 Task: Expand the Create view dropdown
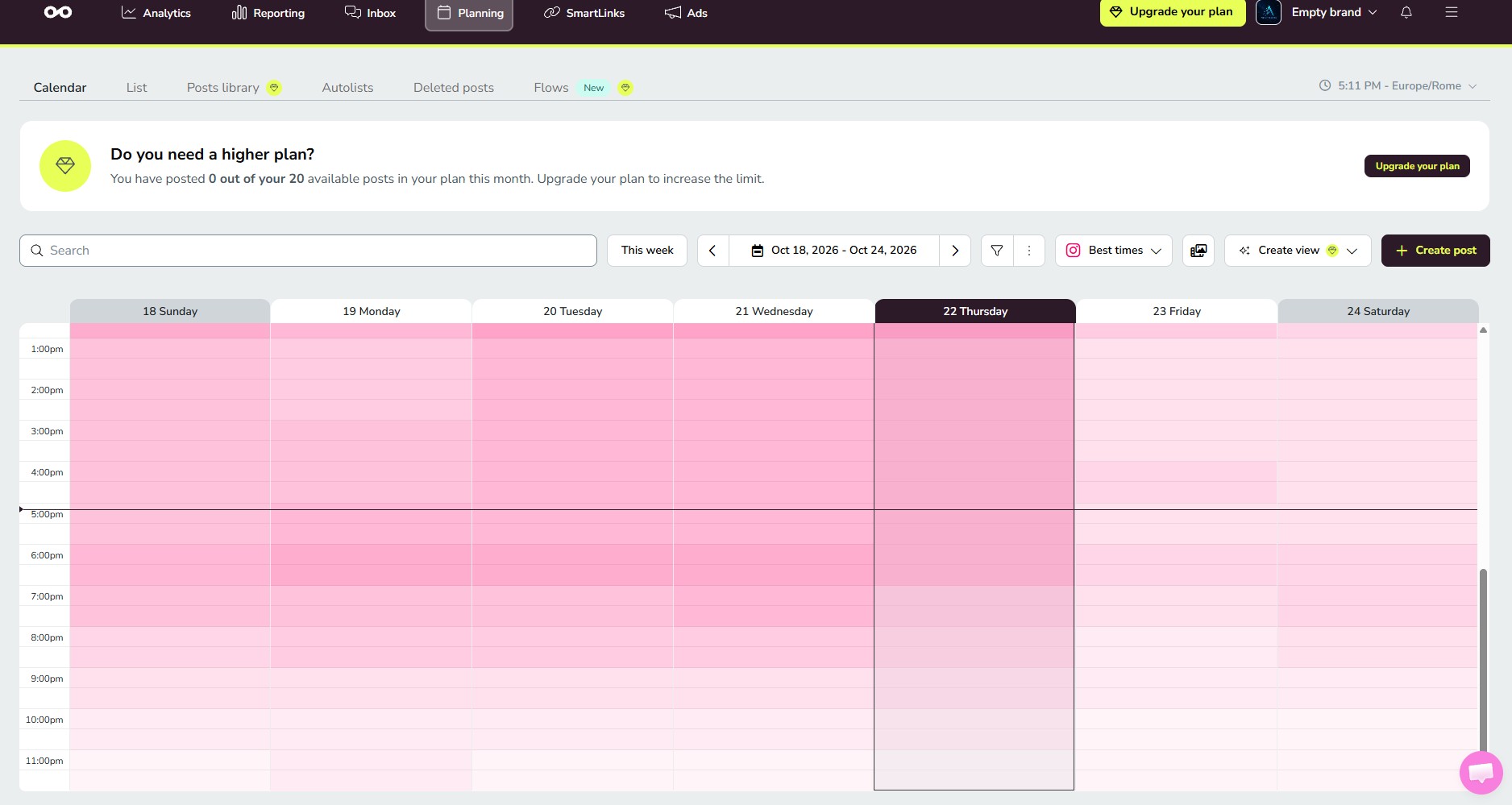[1298, 251]
